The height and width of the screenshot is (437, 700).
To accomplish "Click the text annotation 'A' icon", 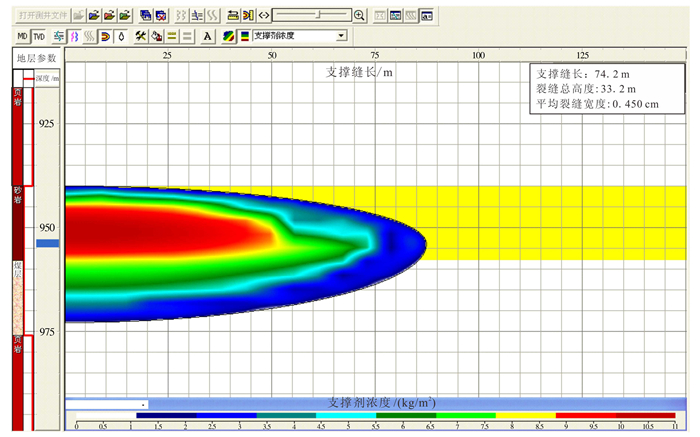I will 207,36.
